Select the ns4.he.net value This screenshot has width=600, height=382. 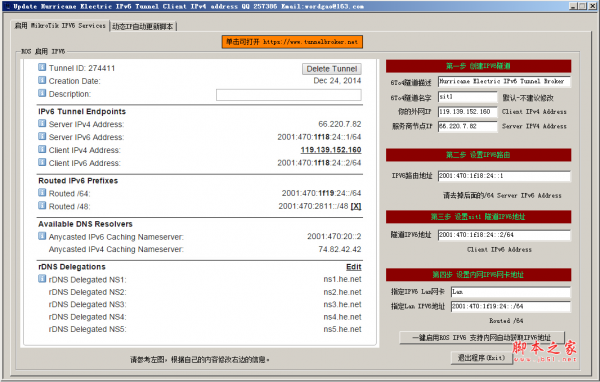[x=342, y=317]
